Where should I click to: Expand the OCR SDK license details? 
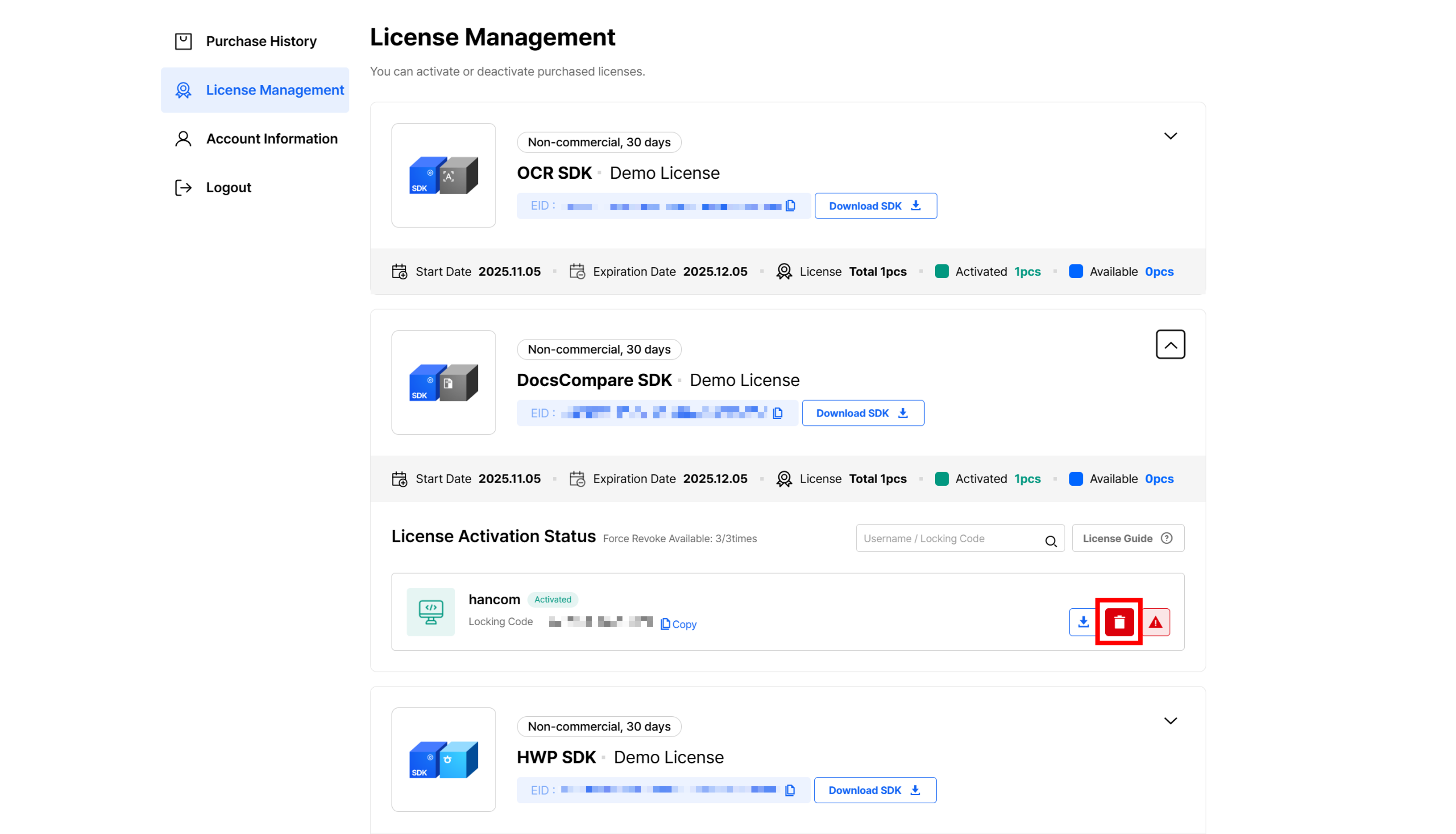(x=1170, y=136)
